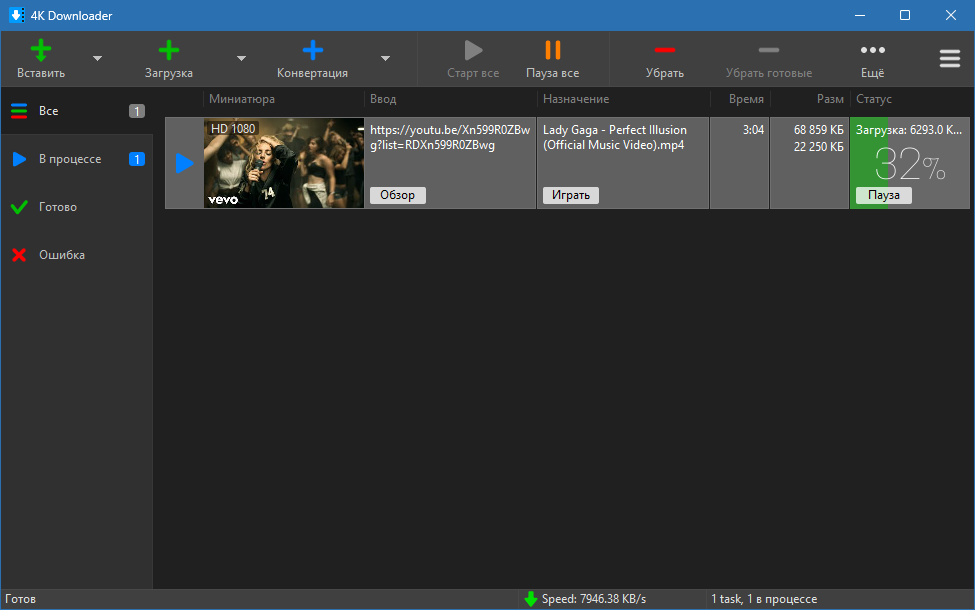Select the Готово filter
975x610 pixels.
pyautogui.click(x=76, y=207)
